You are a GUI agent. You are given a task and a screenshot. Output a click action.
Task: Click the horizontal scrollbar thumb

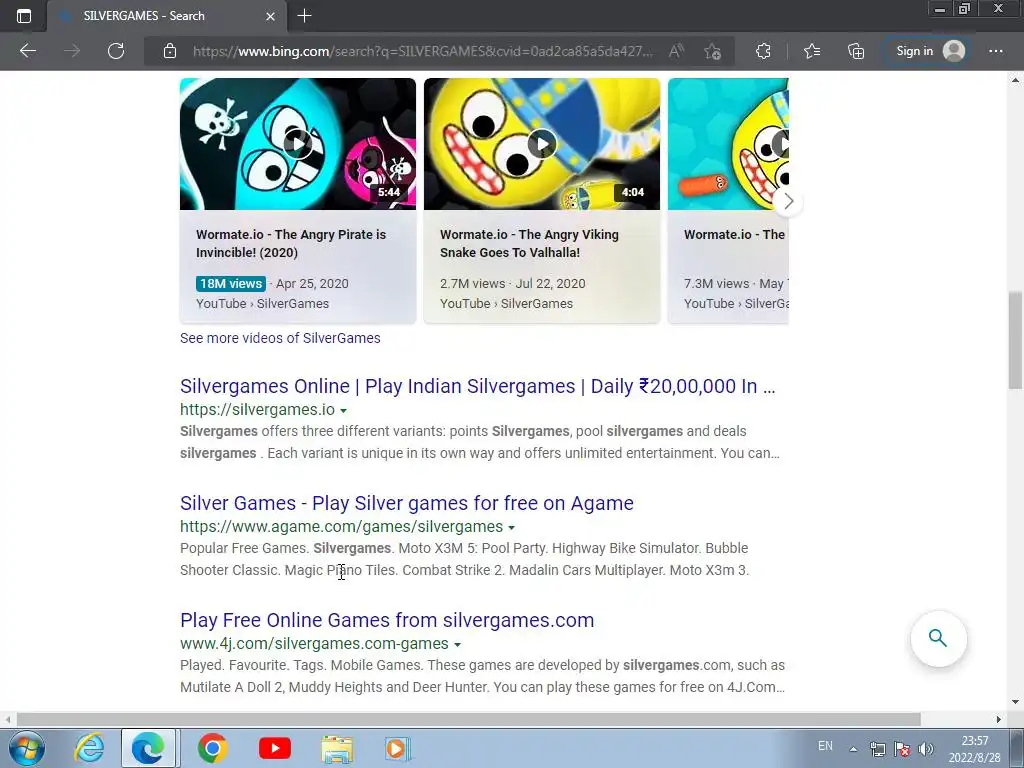click(x=469, y=719)
